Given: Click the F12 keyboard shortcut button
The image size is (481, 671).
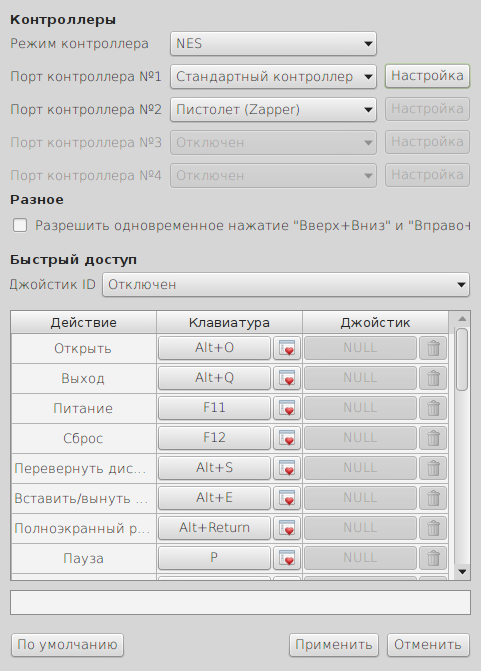Looking at the screenshot, I should [214, 438].
